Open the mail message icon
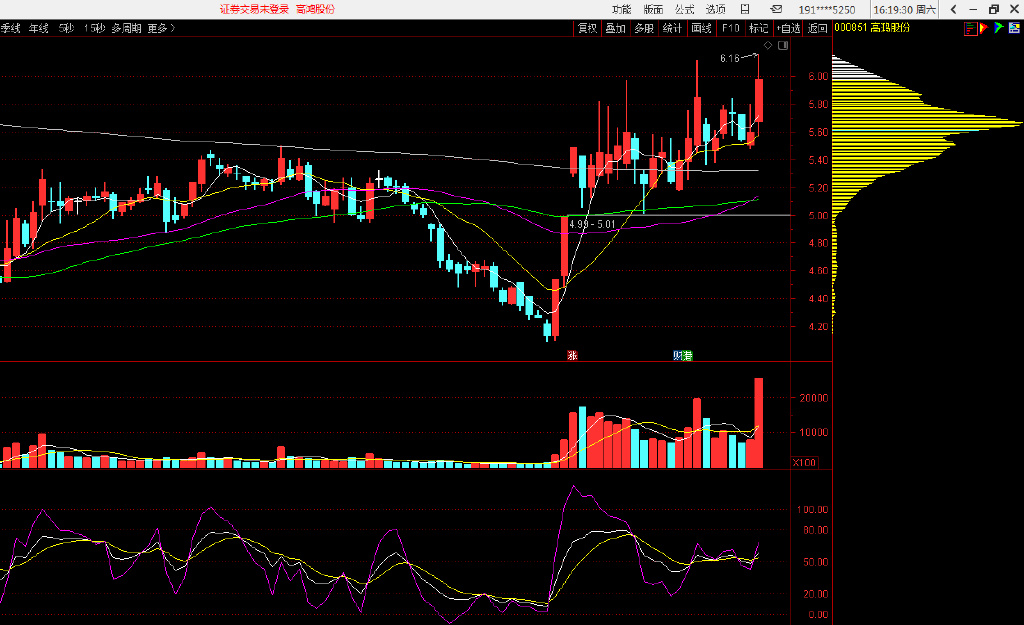 (776, 9)
